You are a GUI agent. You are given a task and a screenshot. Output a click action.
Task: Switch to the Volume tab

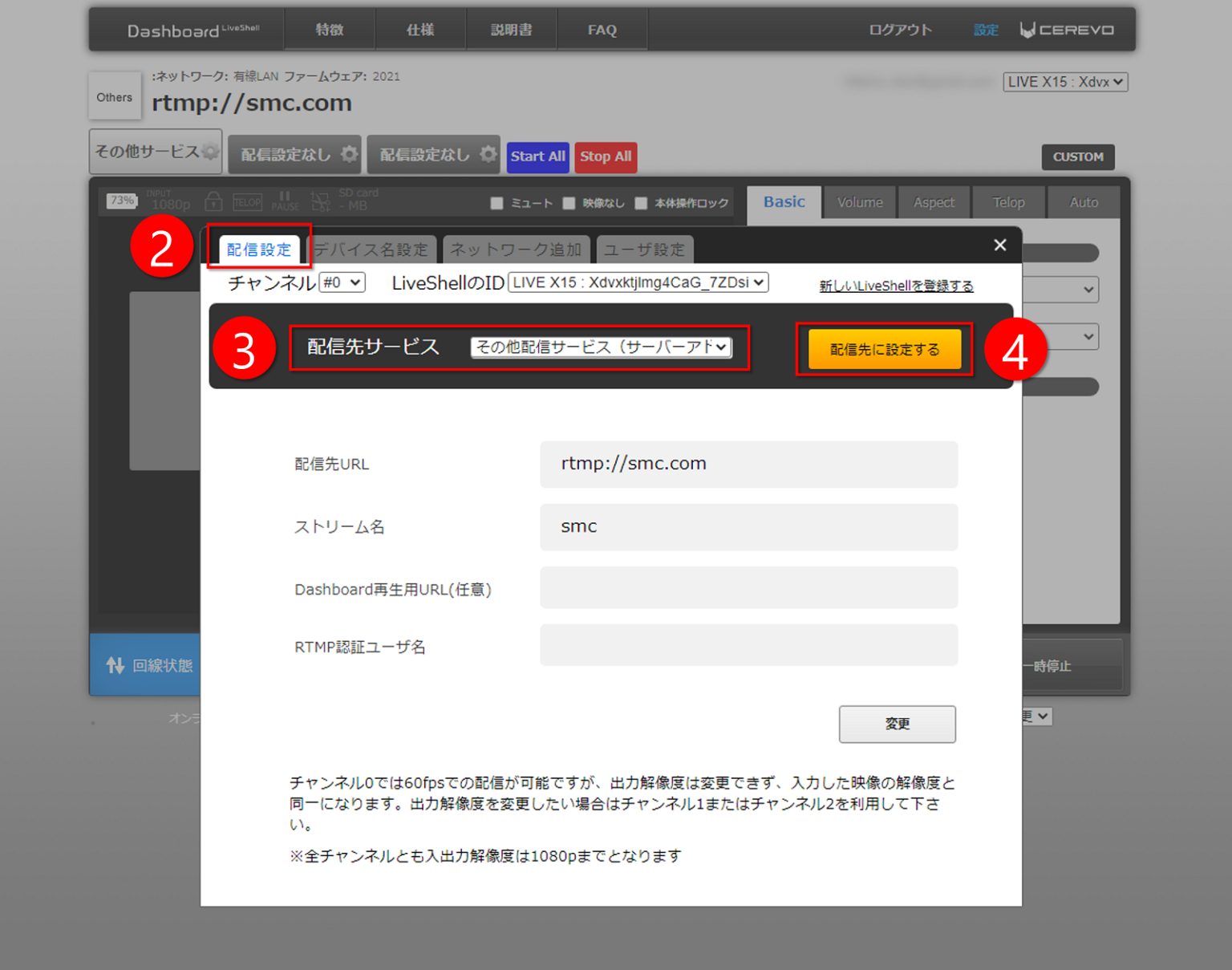pos(859,202)
